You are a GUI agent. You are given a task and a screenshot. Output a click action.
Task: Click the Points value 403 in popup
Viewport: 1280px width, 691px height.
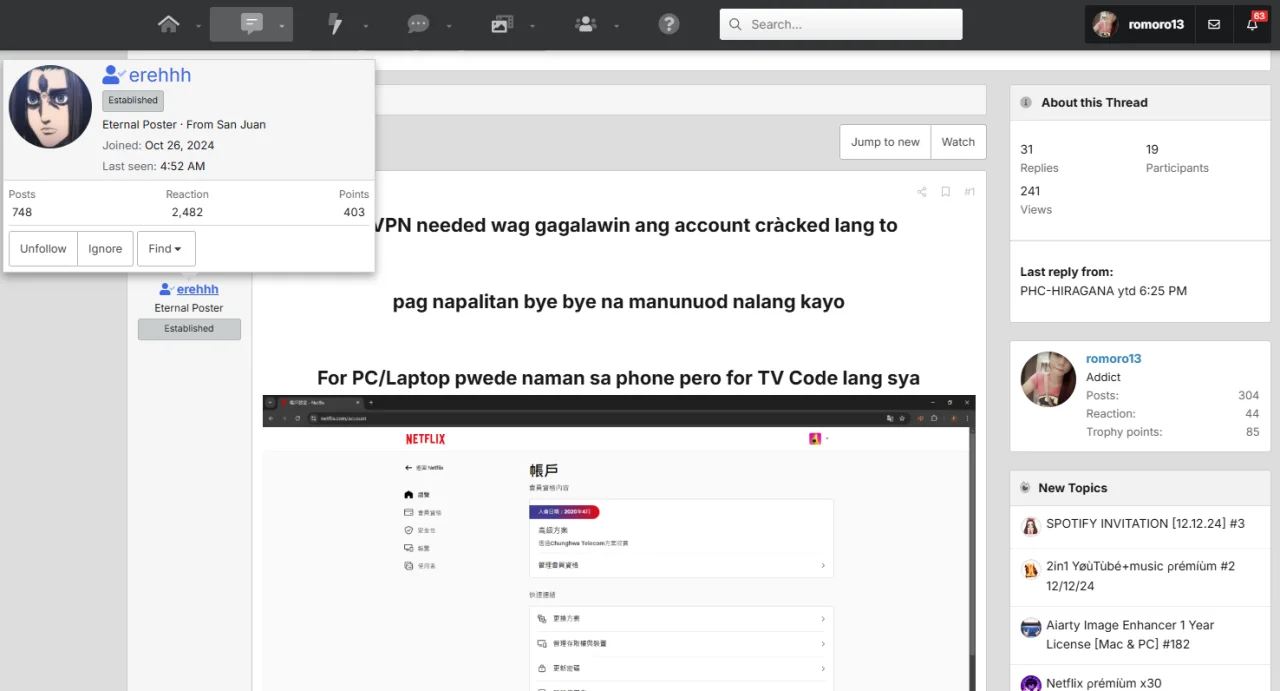[354, 212]
